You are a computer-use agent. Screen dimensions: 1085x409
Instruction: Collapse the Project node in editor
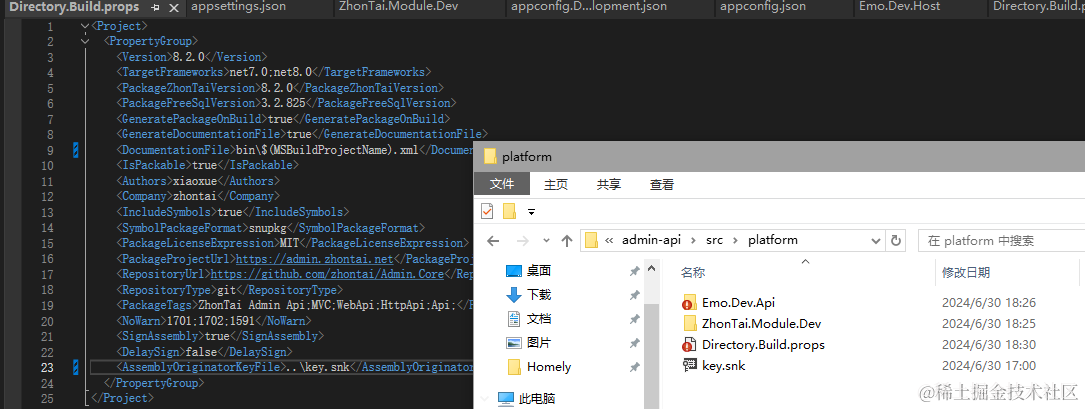(x=85, y=26)
